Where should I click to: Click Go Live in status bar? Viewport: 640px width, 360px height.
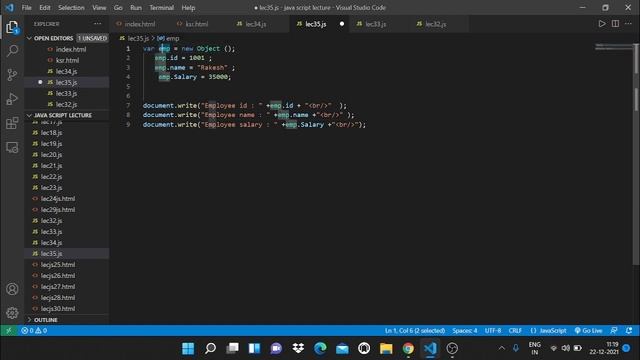(588, 331)
